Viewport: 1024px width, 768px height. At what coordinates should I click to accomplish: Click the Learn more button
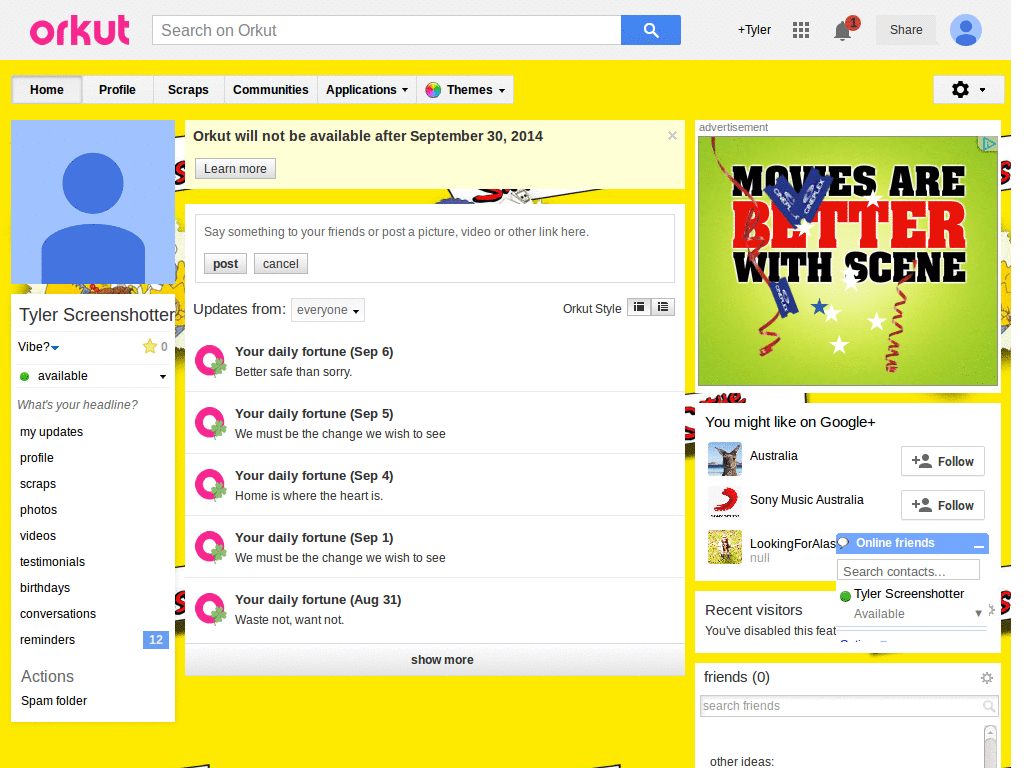point(235,169)
